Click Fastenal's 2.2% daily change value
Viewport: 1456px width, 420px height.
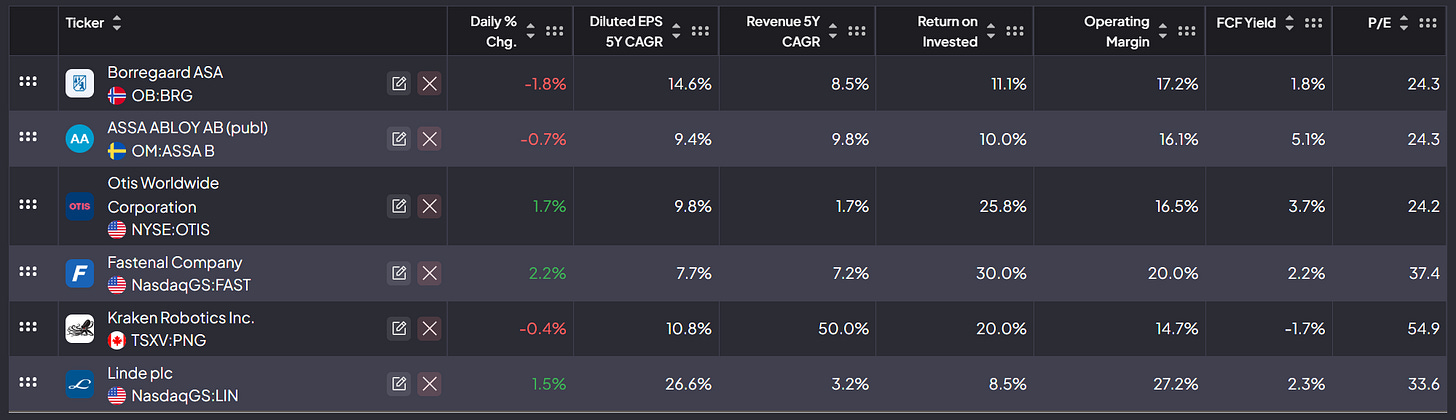click(548, 273)
